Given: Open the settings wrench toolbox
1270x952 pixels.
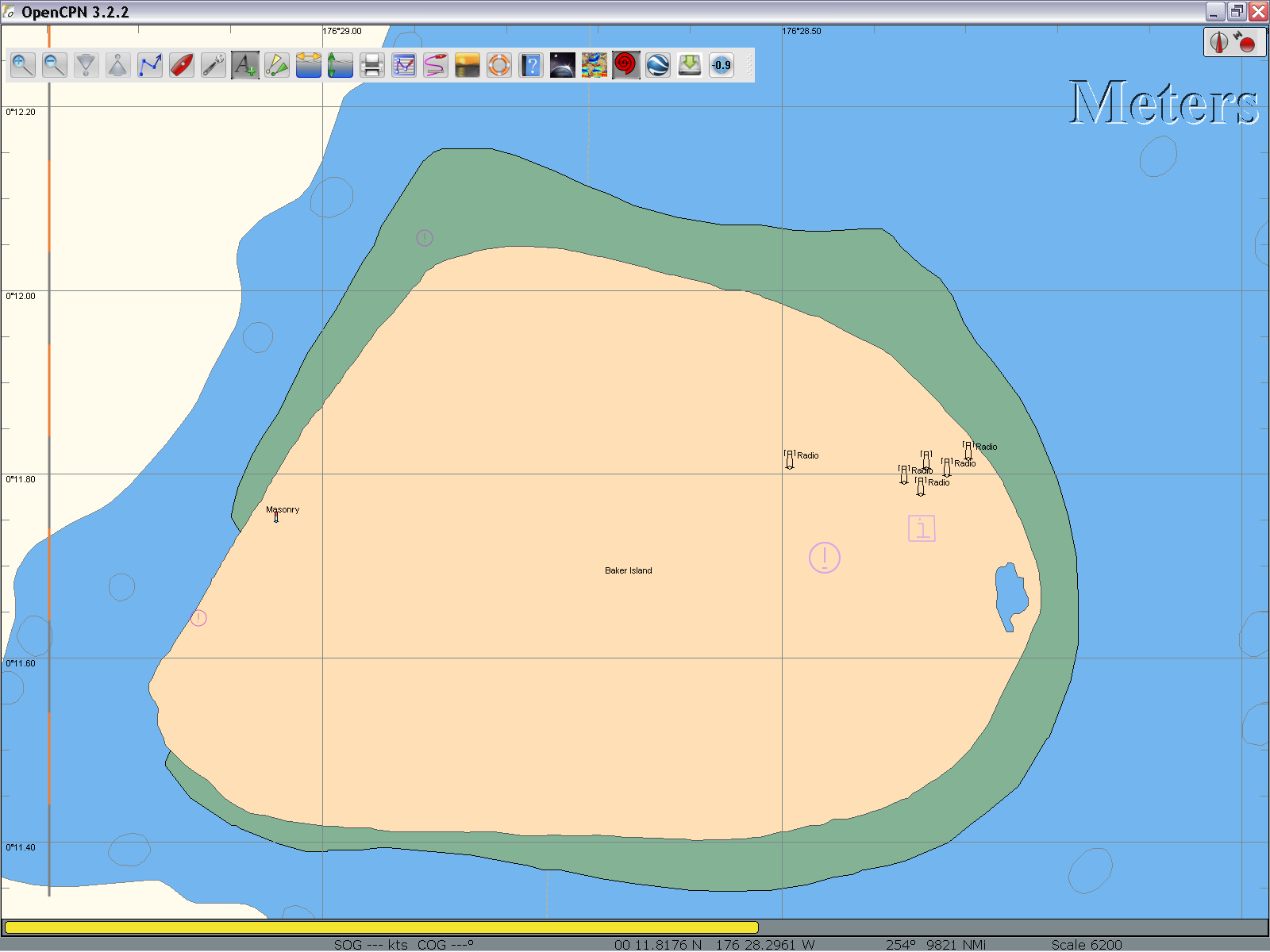Looking at the screenshot, I should pyautogui.click(x=214, y=65).
